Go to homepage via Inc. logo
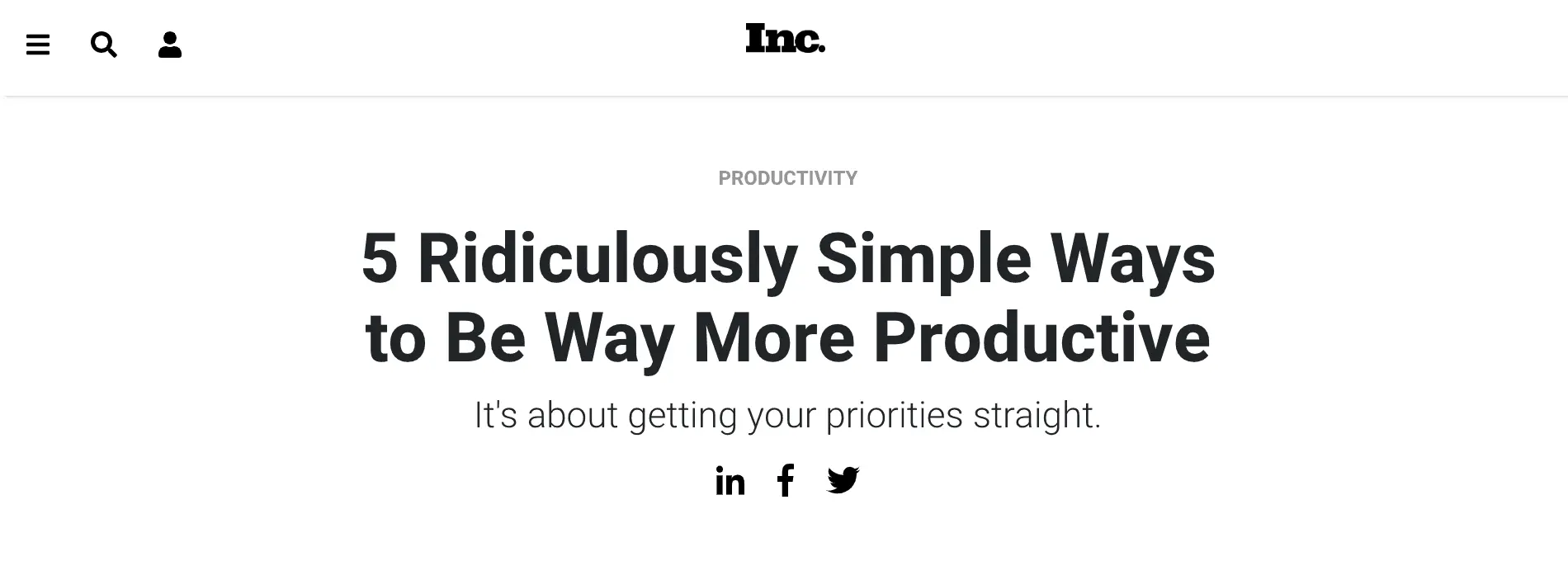The image size is (1568, 561). 786,39
